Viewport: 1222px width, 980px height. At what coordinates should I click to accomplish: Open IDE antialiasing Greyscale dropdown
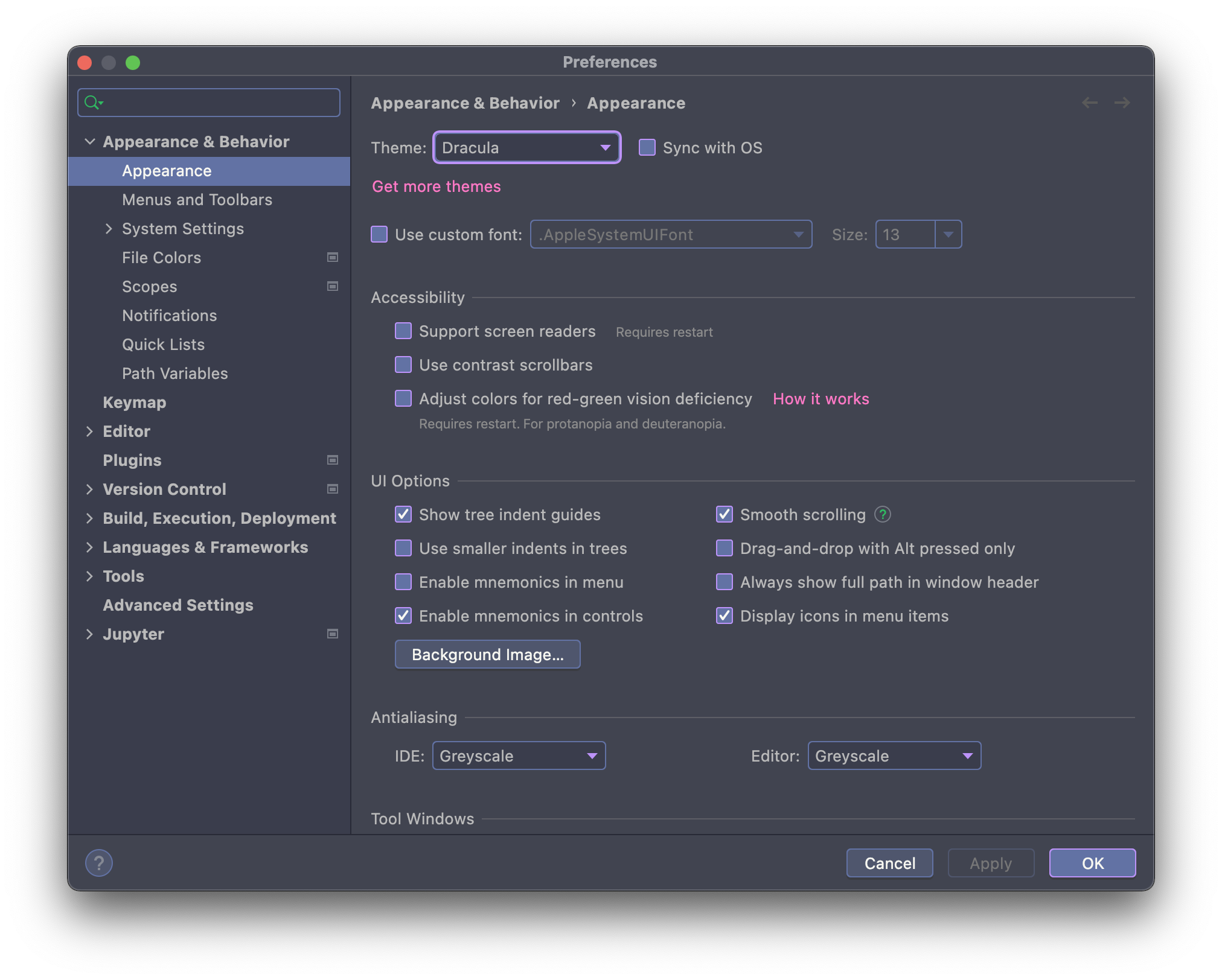coord(519,756)
